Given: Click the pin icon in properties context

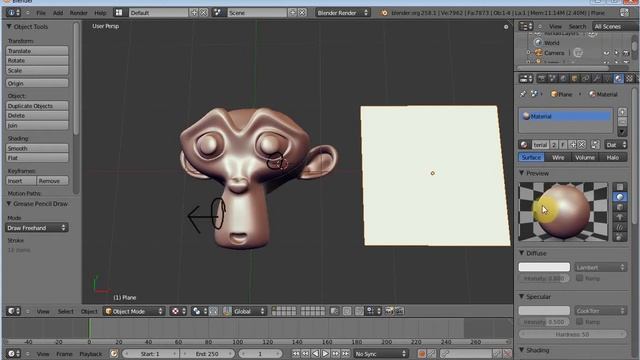Looking at the screenshot, I should point(523,94).
